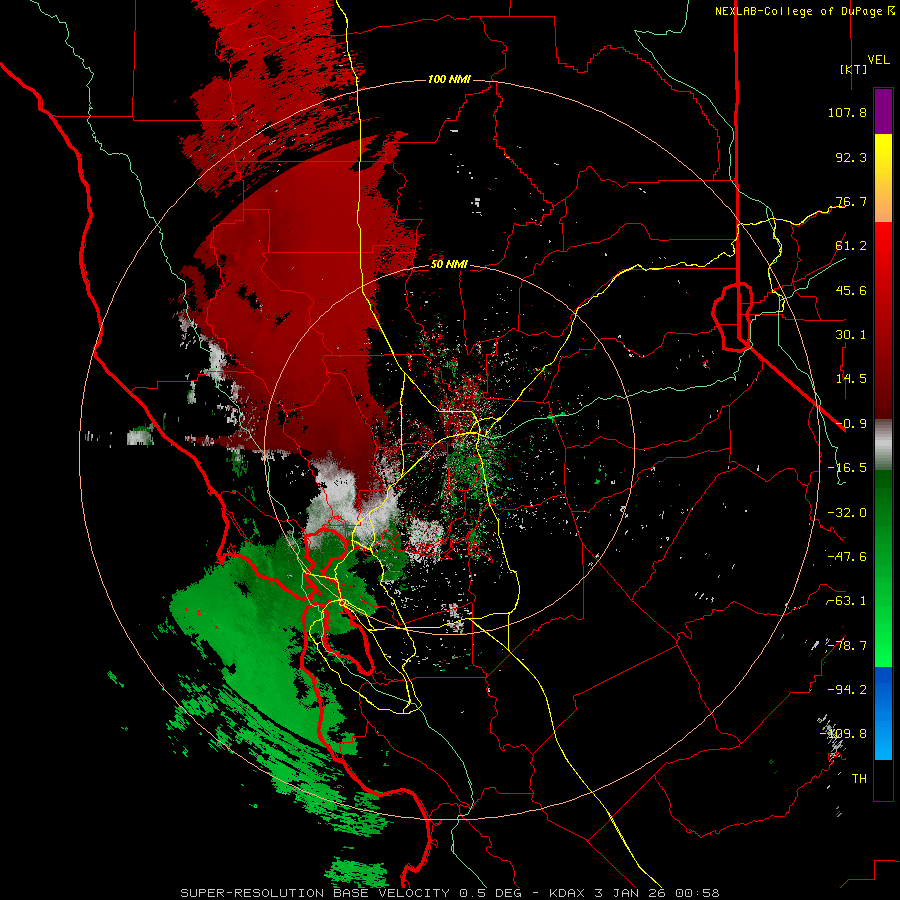Click the -63.1 scale value
Screen dimensions: 900x900
click(847, 601)
